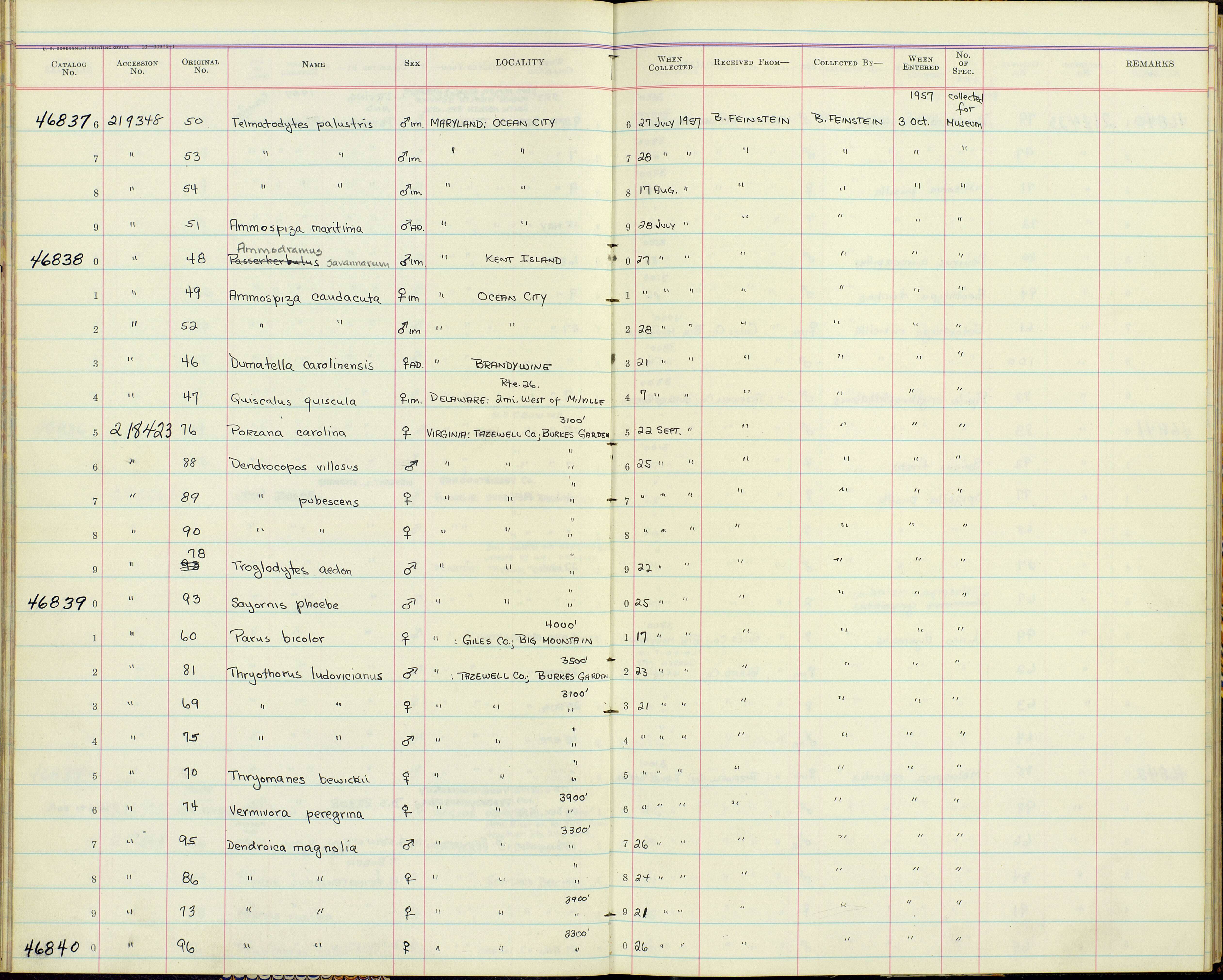Click locality 'DELAWARE: 2mi. West of Milville'

[x=517, y=399]
